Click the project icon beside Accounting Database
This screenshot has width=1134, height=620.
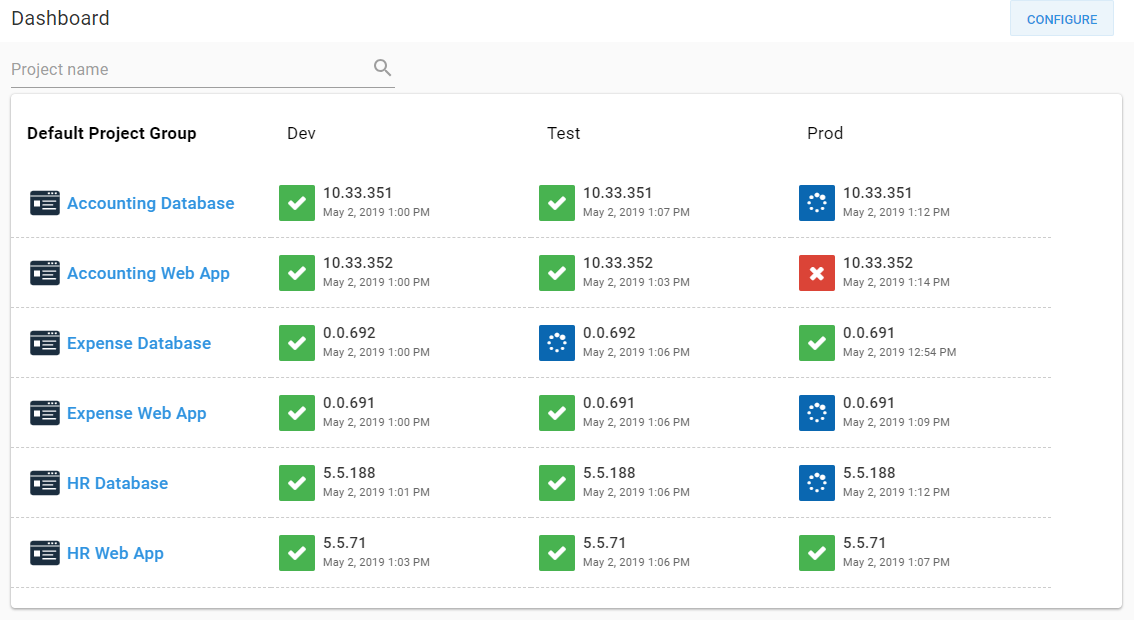[45, 202]
